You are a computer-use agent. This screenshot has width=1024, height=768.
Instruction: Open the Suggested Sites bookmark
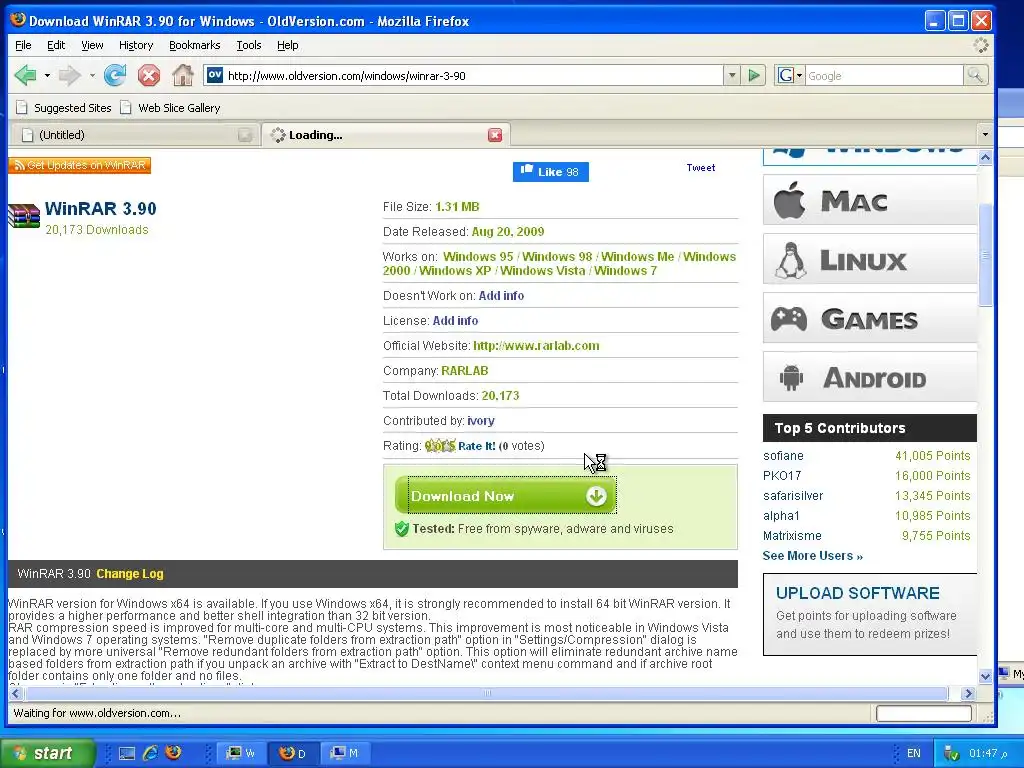point(63,108)
